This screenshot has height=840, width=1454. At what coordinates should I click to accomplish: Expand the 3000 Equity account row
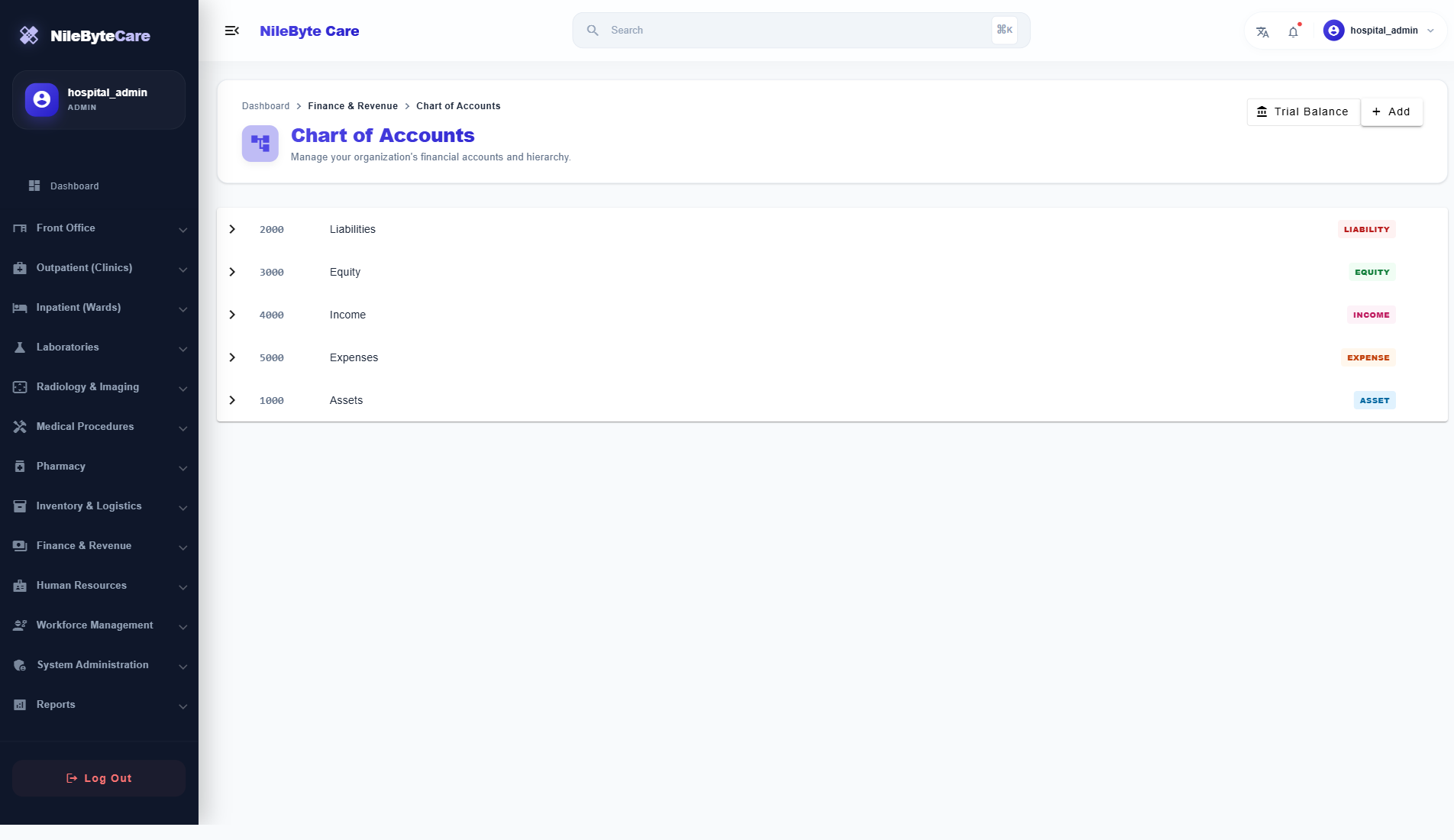[232, 272]
